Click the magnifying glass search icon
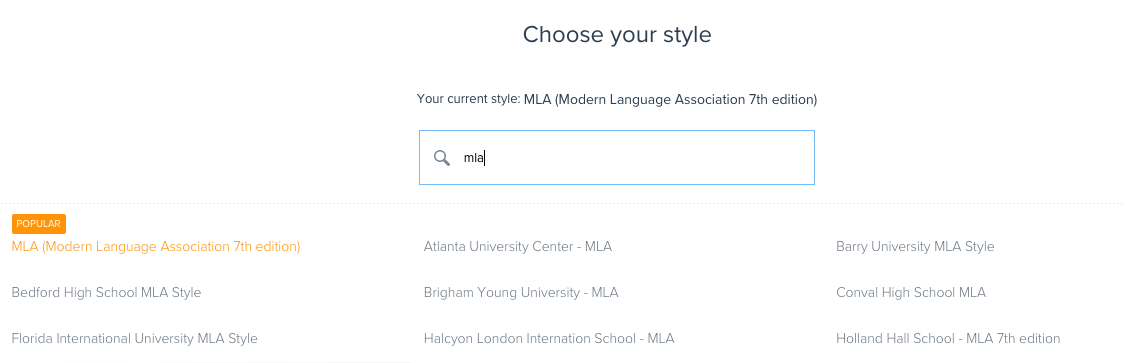Viewport: 1125px width, 363px height. (442, 158)
